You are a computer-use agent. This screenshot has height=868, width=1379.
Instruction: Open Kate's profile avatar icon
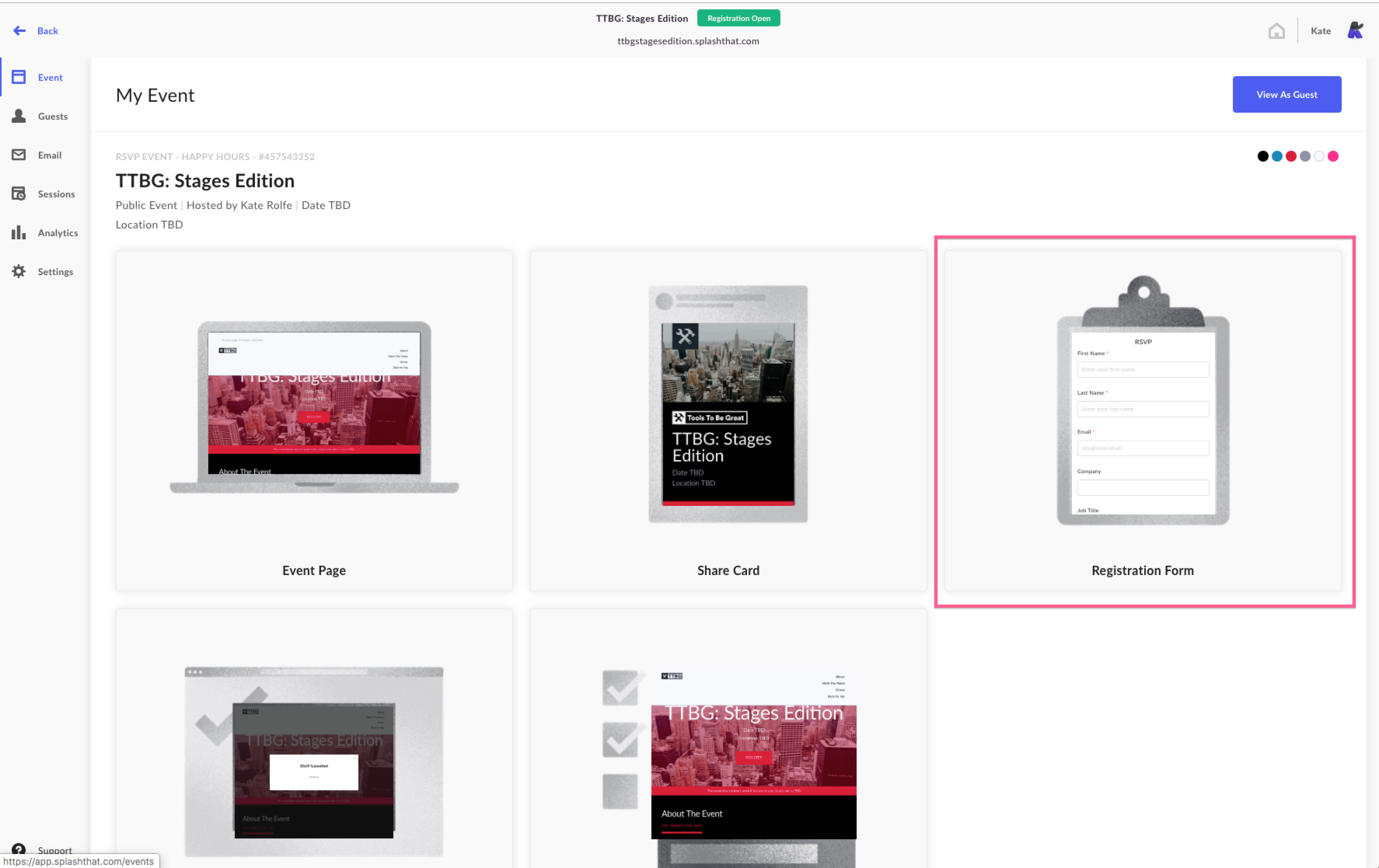(1355, 30)
